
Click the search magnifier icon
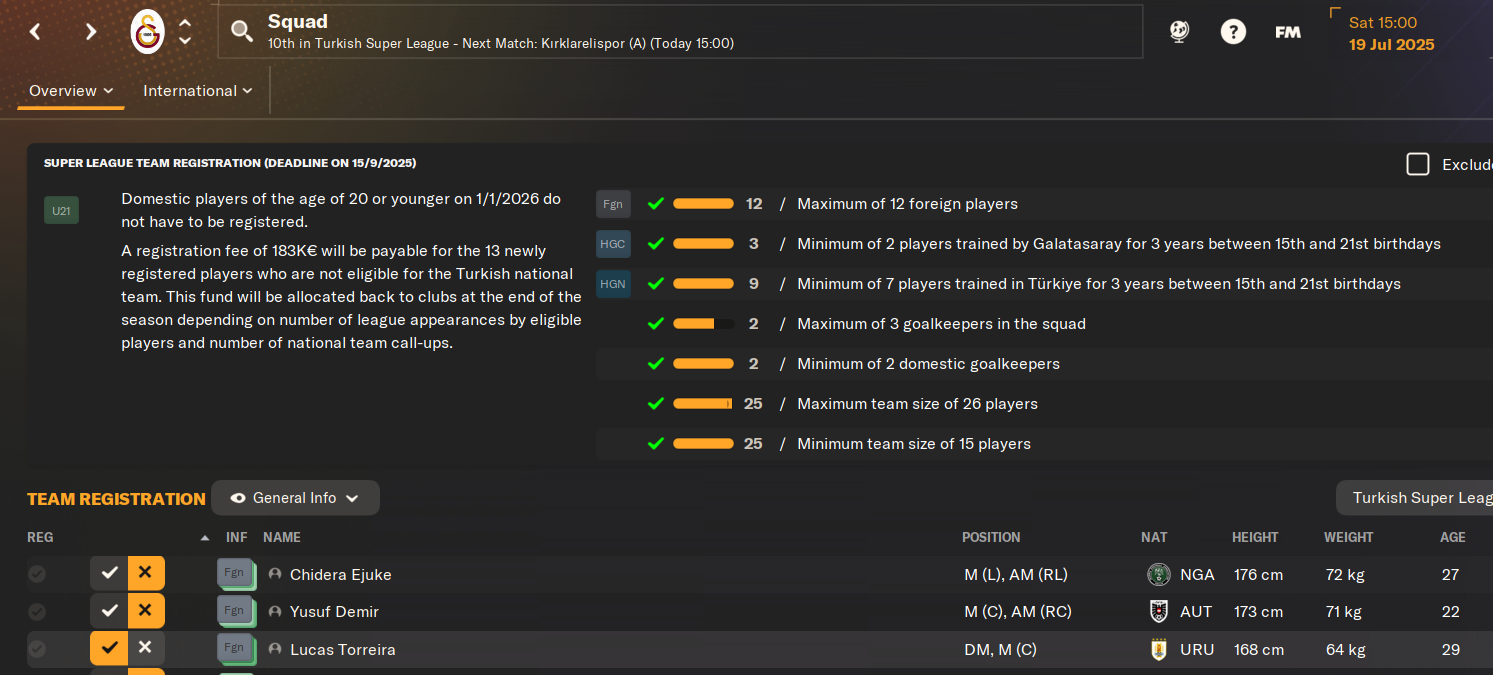[242, 31]
